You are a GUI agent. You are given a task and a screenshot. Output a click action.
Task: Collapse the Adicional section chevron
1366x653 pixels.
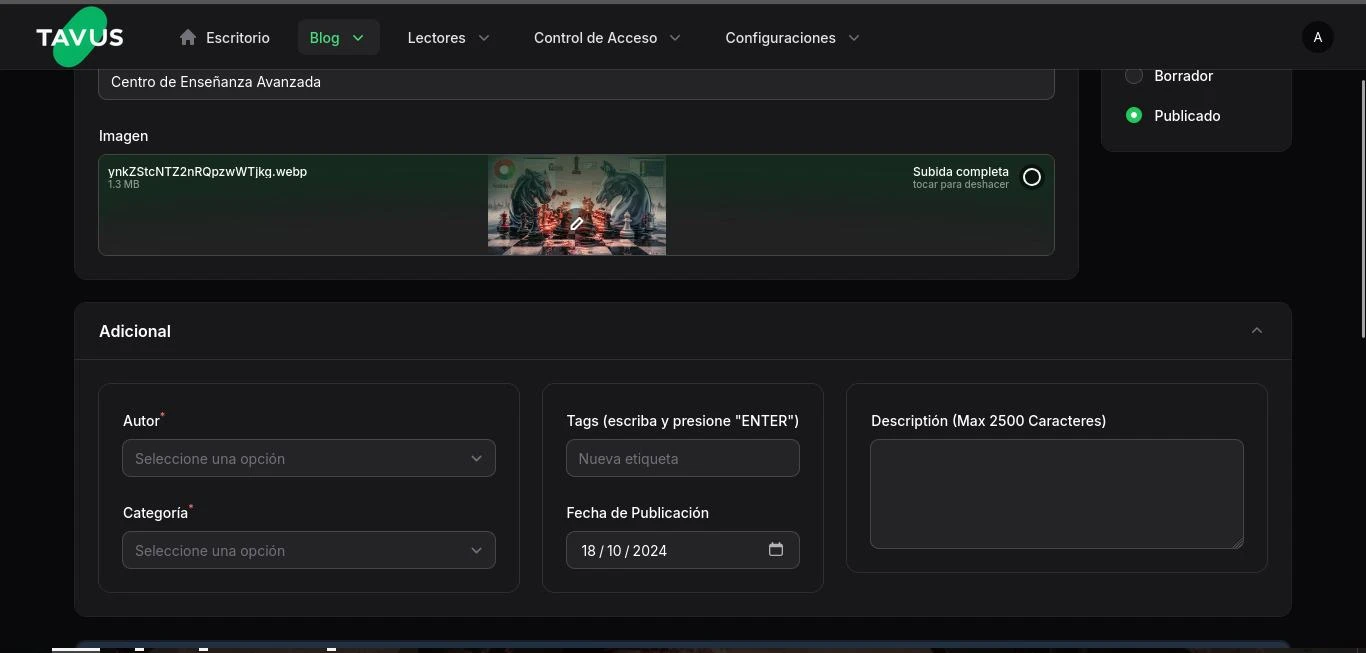(1256, 331)
